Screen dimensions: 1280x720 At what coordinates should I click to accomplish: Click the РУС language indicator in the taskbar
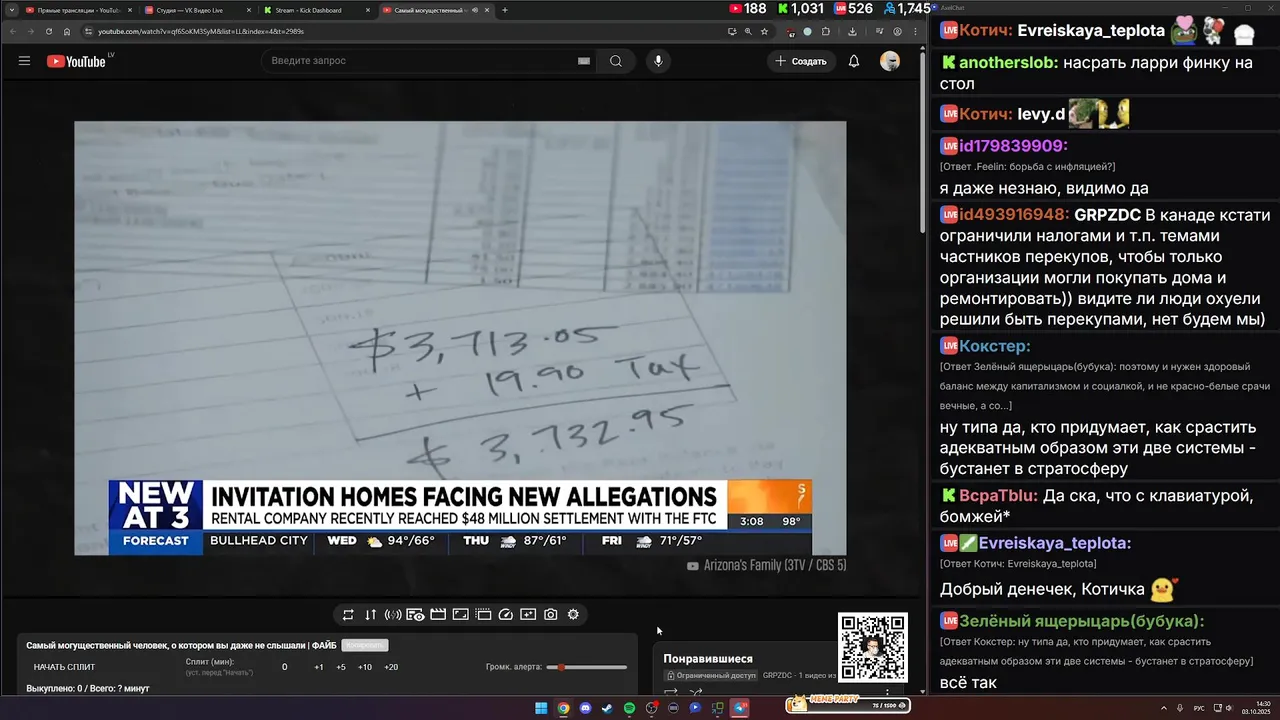pos(1199,708)
